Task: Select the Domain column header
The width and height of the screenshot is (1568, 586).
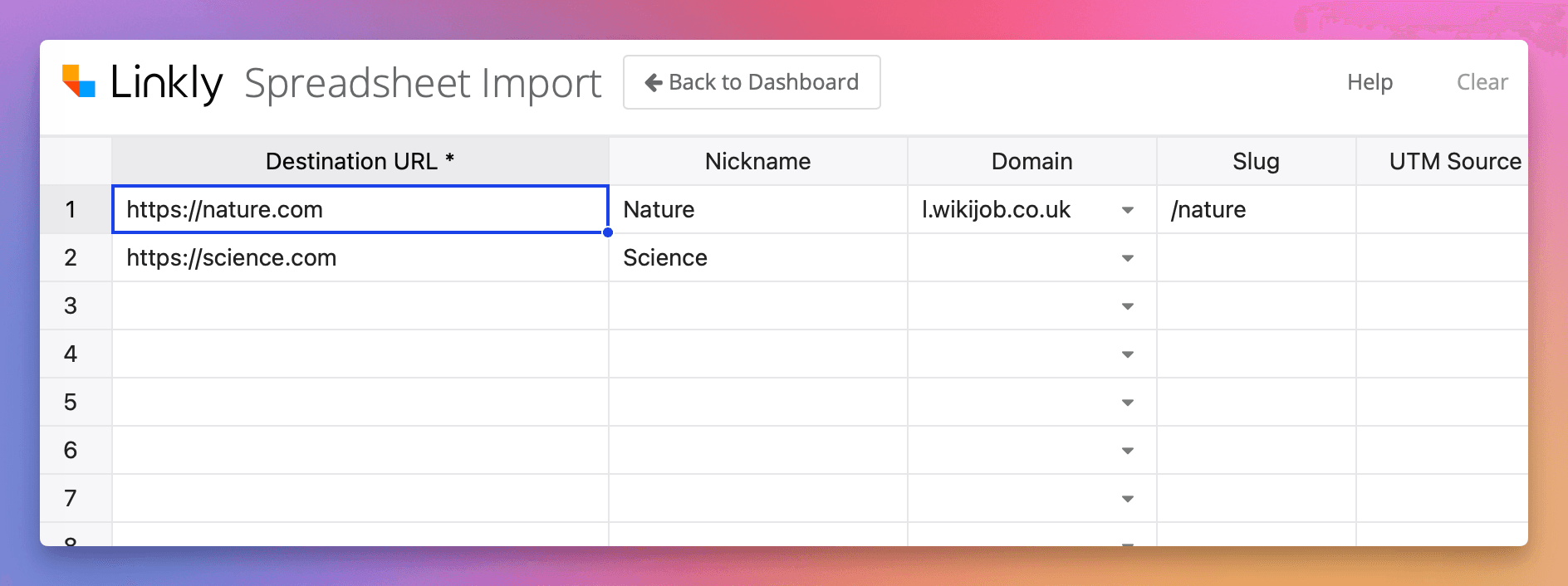Action: [x=1031, y=161]
